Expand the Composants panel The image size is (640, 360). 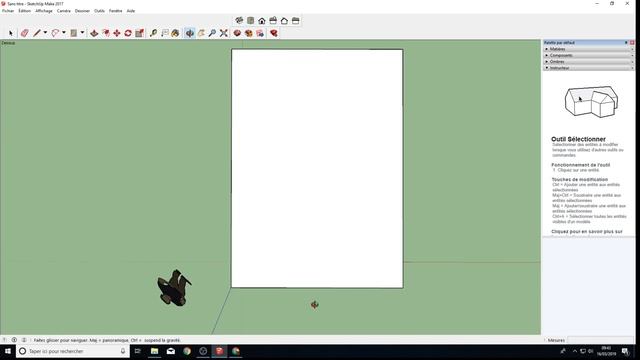point(589,55)
